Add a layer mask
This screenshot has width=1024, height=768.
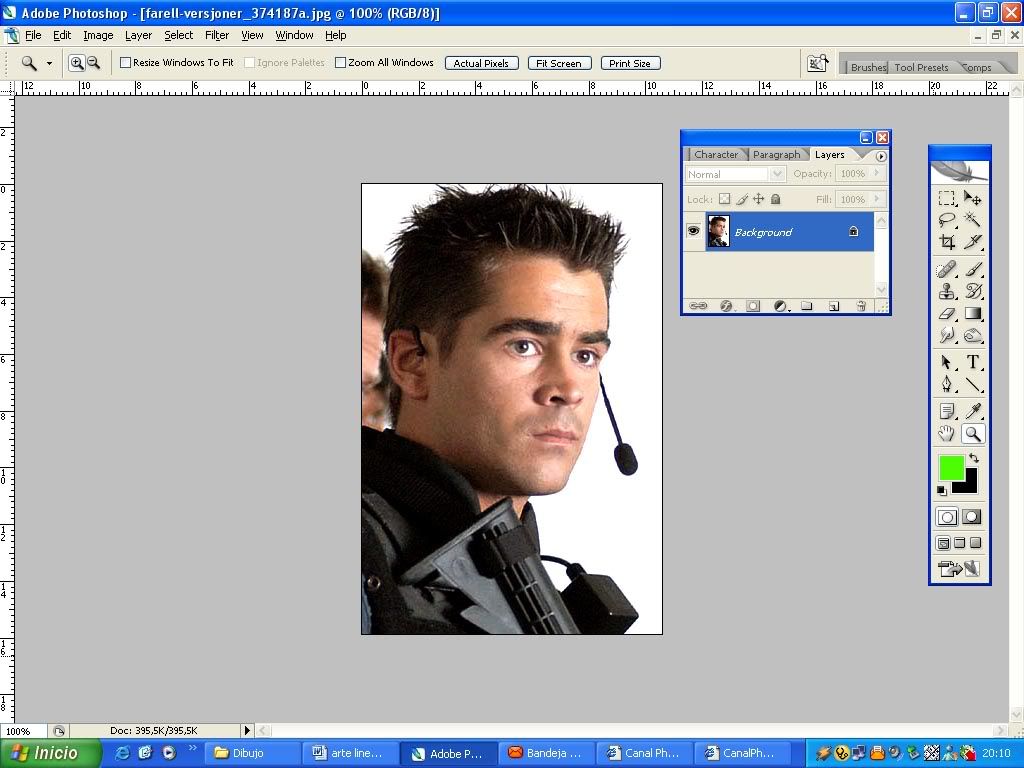click(x=753, y=306)
